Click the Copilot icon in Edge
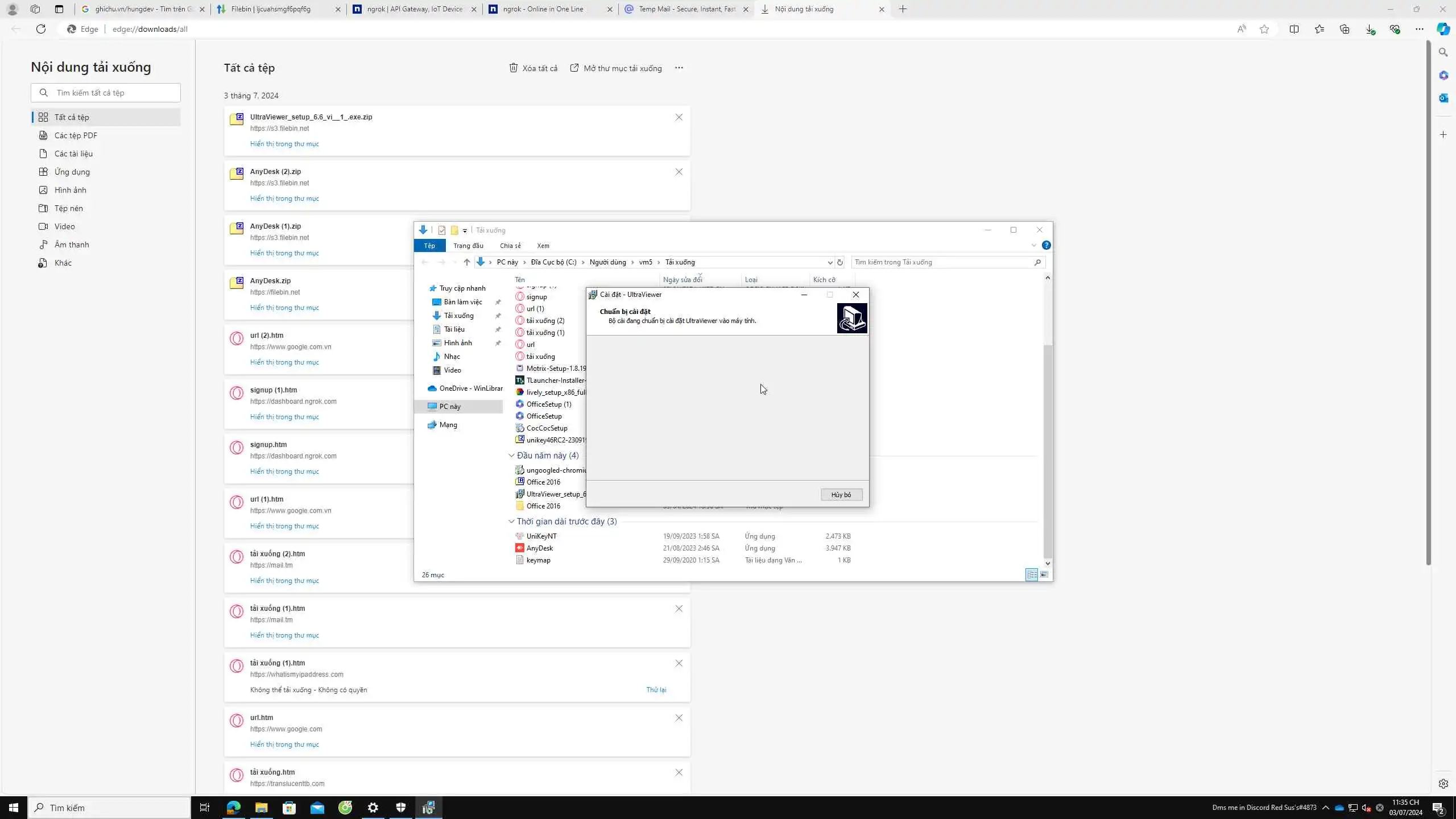 [1443, 29]
